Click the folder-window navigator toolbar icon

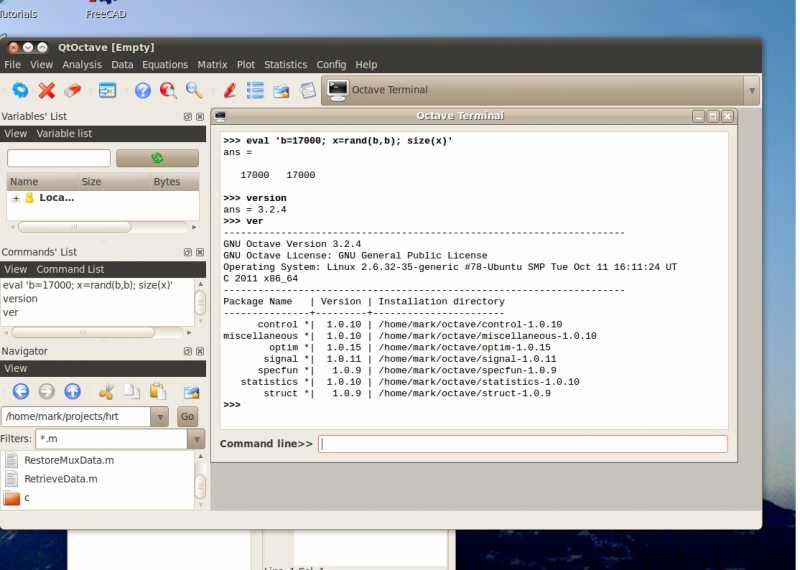click(281, 91)
